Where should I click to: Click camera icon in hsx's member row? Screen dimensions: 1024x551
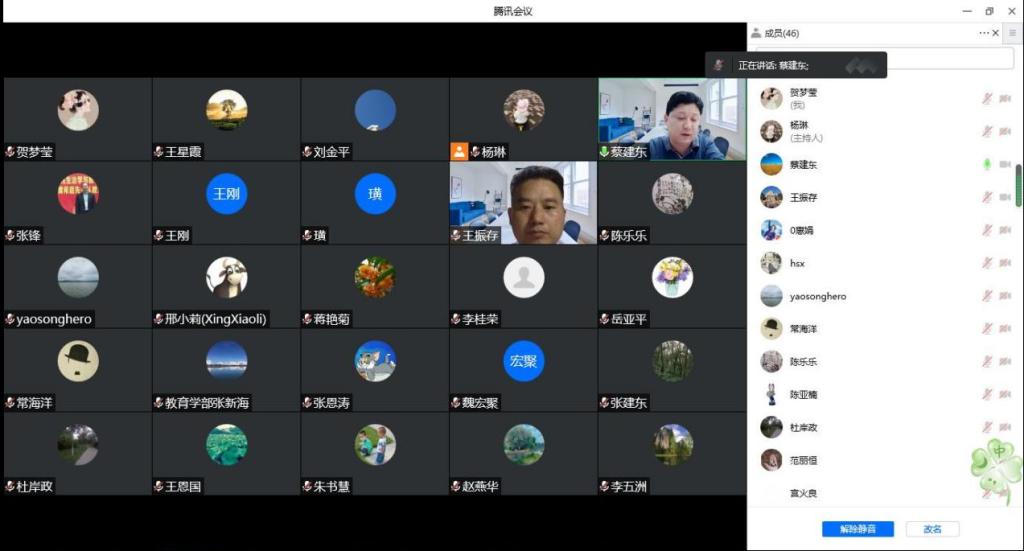tap(1005, 263)
